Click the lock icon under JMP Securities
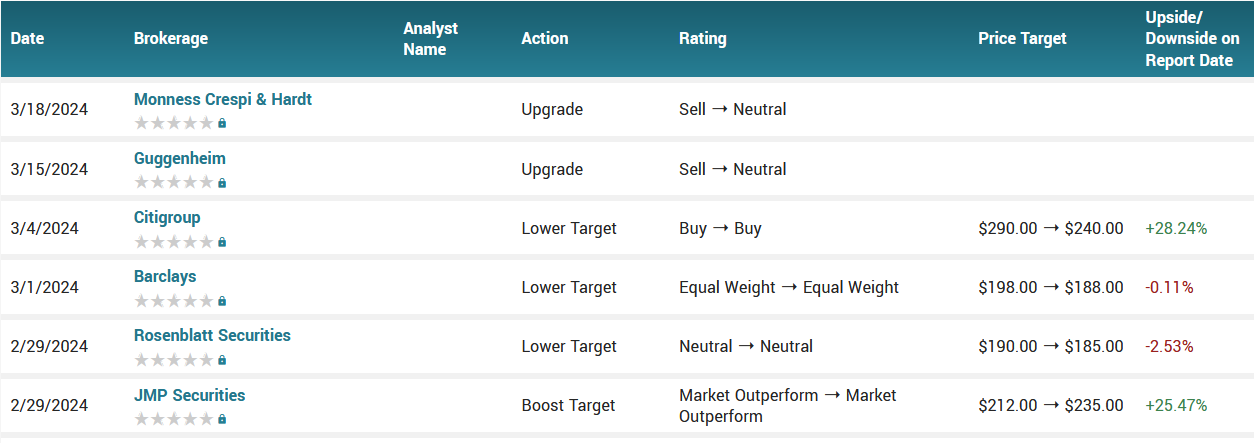The image size is (1254, 443). click(222, 419)
